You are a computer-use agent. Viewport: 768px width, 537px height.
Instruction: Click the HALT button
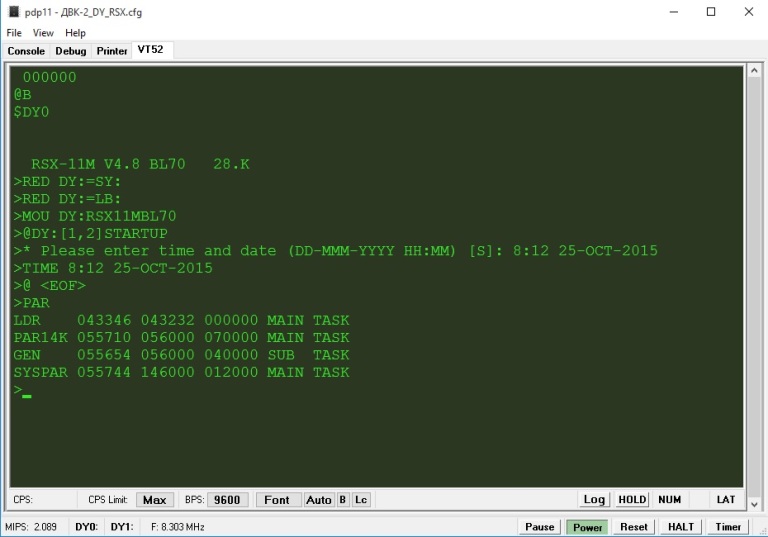tap(680, 527)
